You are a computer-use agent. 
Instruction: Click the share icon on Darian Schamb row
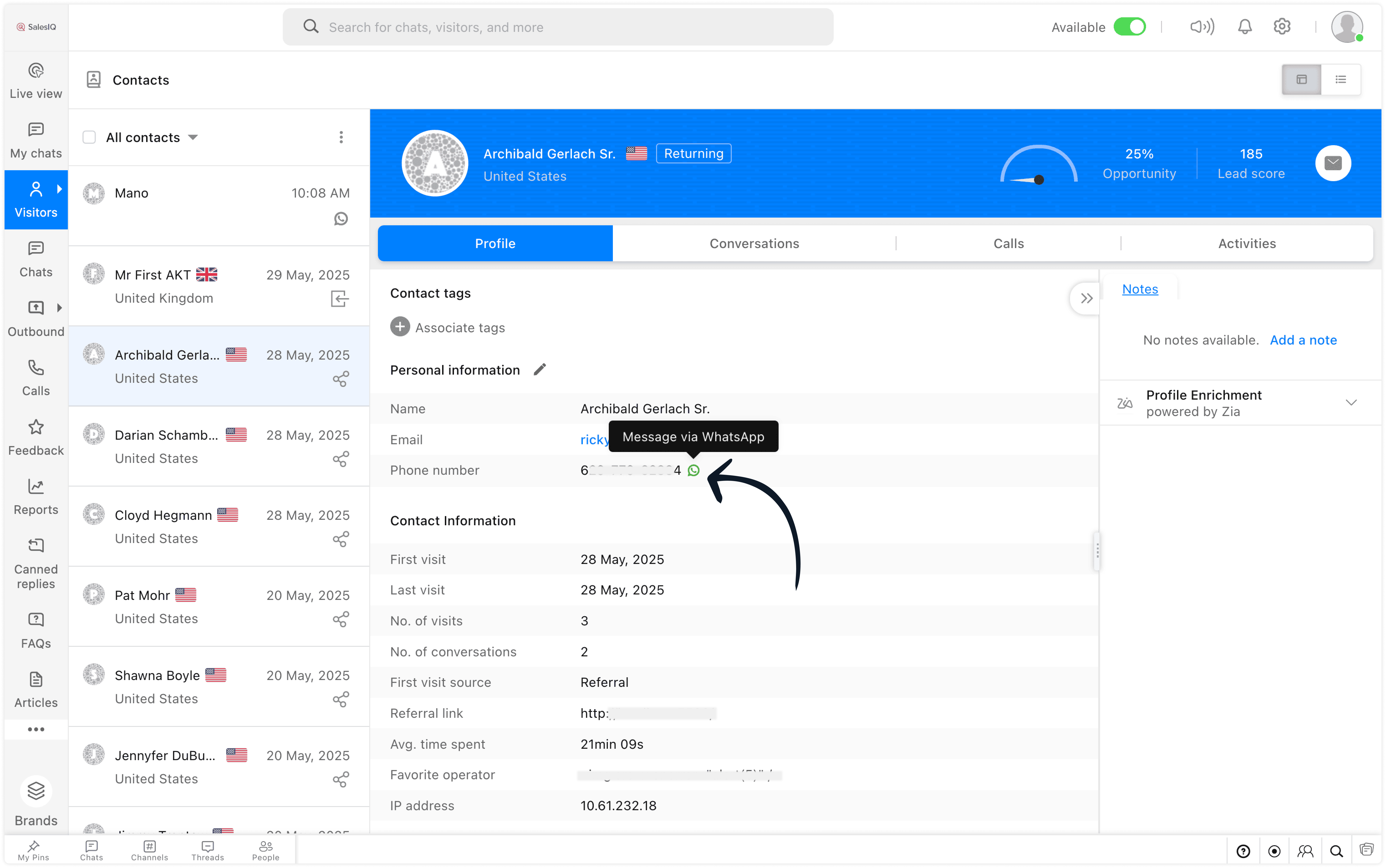tap(341, 459)
